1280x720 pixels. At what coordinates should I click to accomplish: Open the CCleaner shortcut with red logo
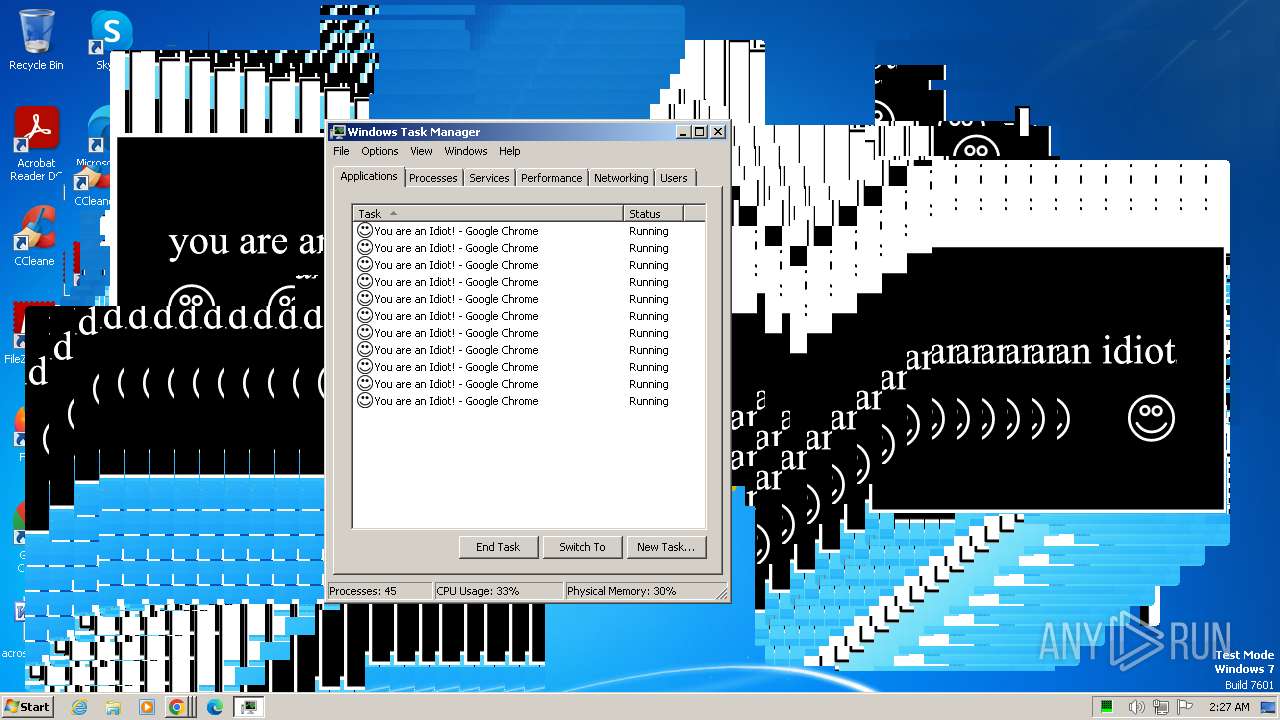[x=36, y=236]
